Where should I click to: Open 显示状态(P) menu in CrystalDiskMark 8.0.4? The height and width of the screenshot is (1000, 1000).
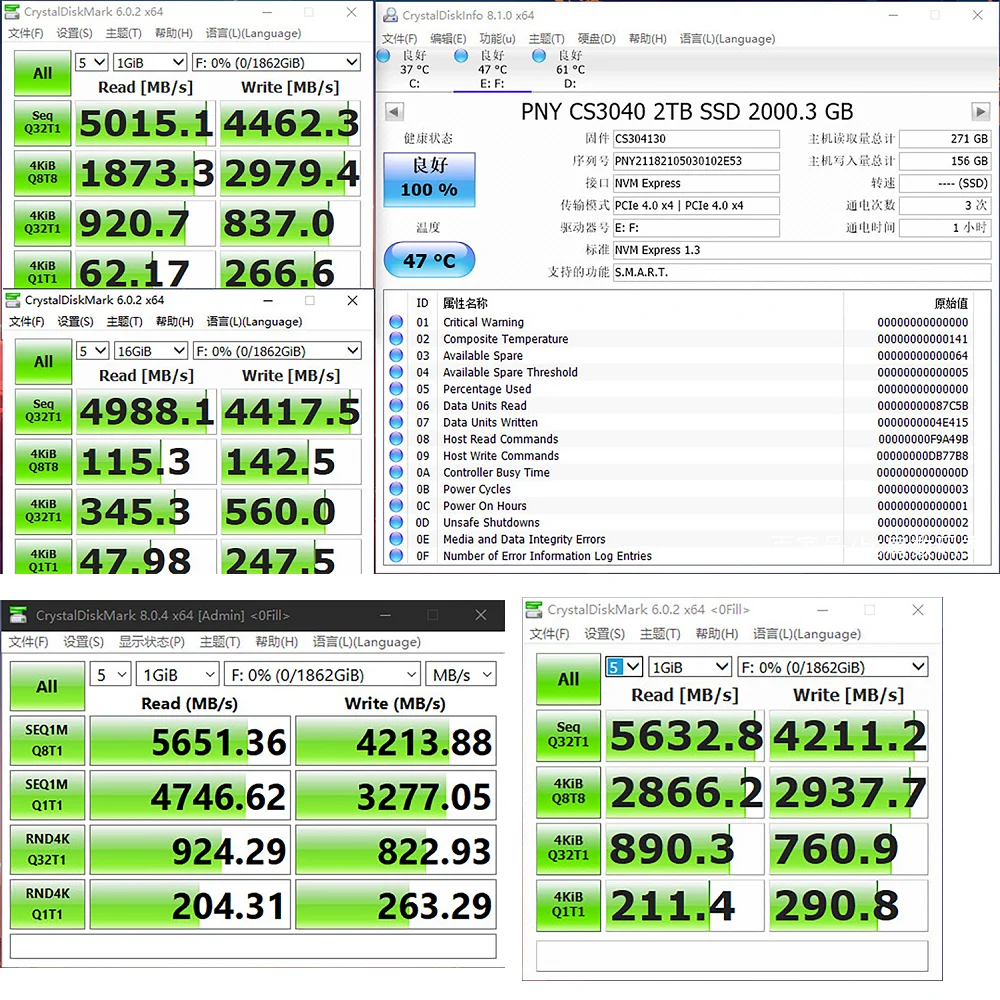click(152, 642)
